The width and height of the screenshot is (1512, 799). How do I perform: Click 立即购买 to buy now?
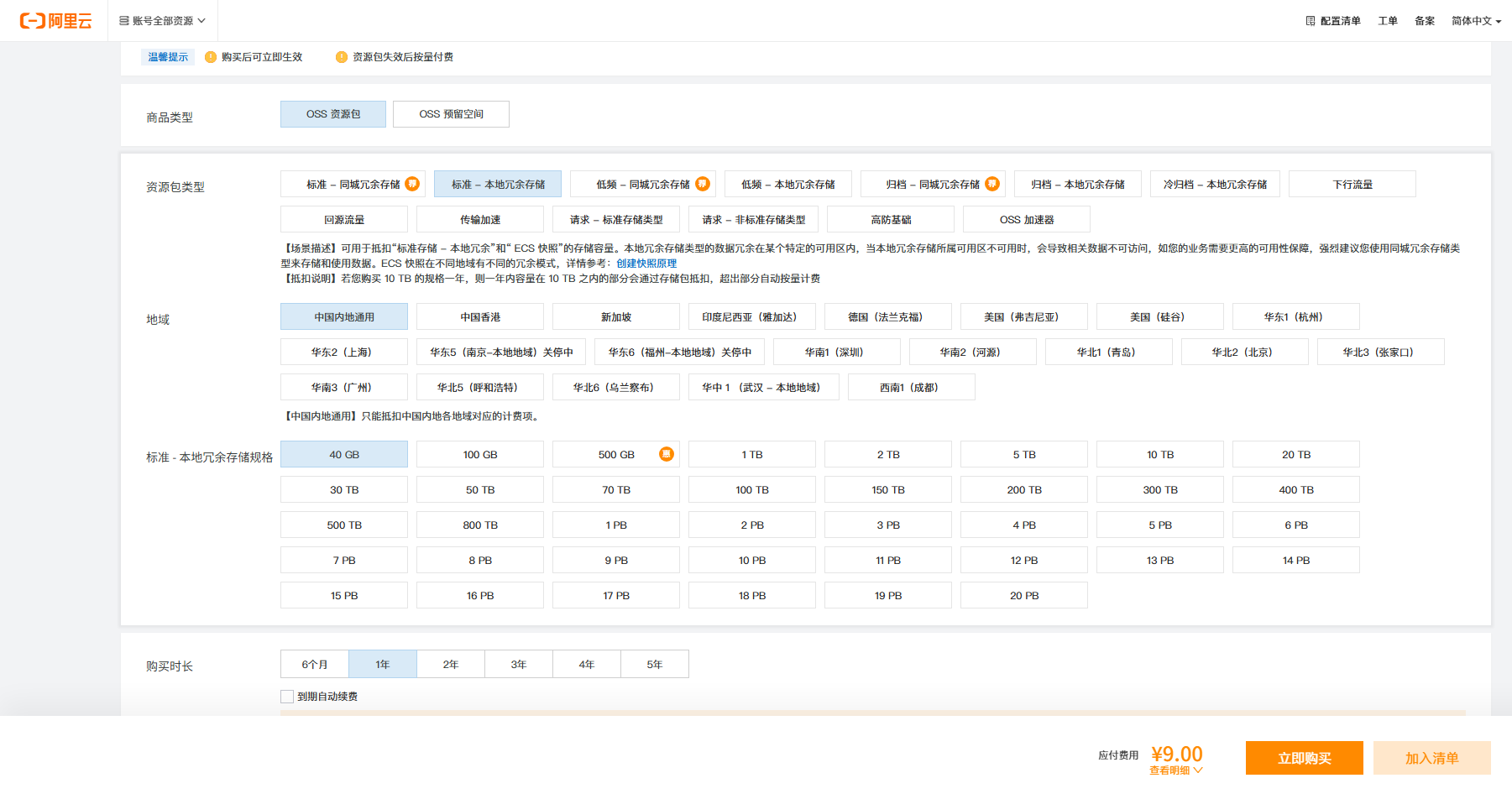[1305, 758]
